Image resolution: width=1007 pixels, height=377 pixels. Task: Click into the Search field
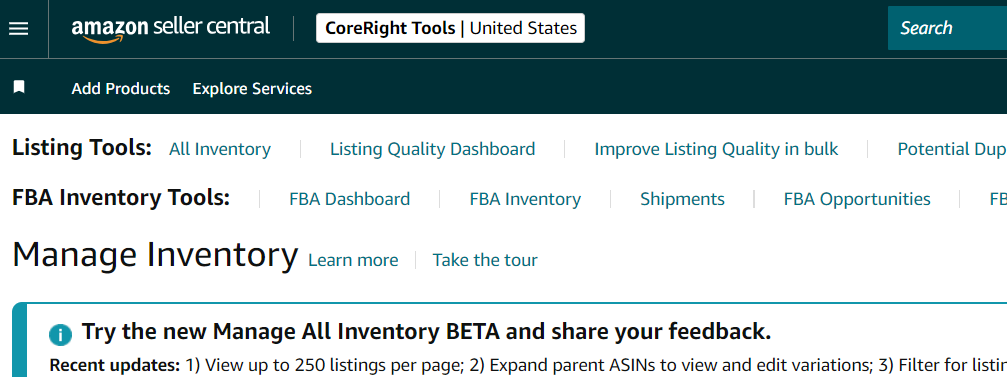coord(947,28)
